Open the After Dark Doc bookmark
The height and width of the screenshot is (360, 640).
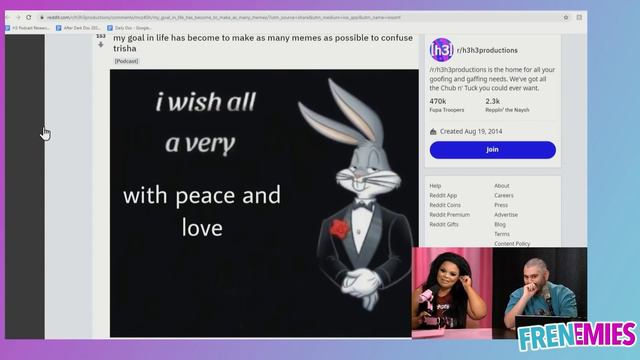tap(78, 28)
